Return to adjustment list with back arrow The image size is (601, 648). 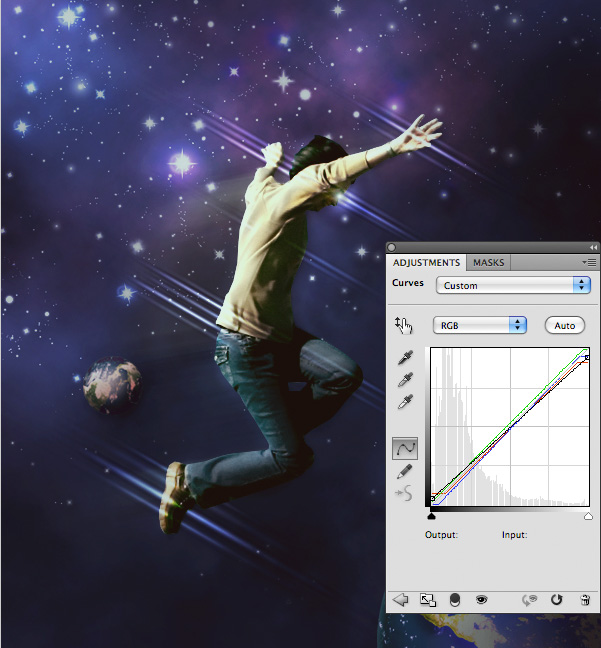click(x=400, y=599)
